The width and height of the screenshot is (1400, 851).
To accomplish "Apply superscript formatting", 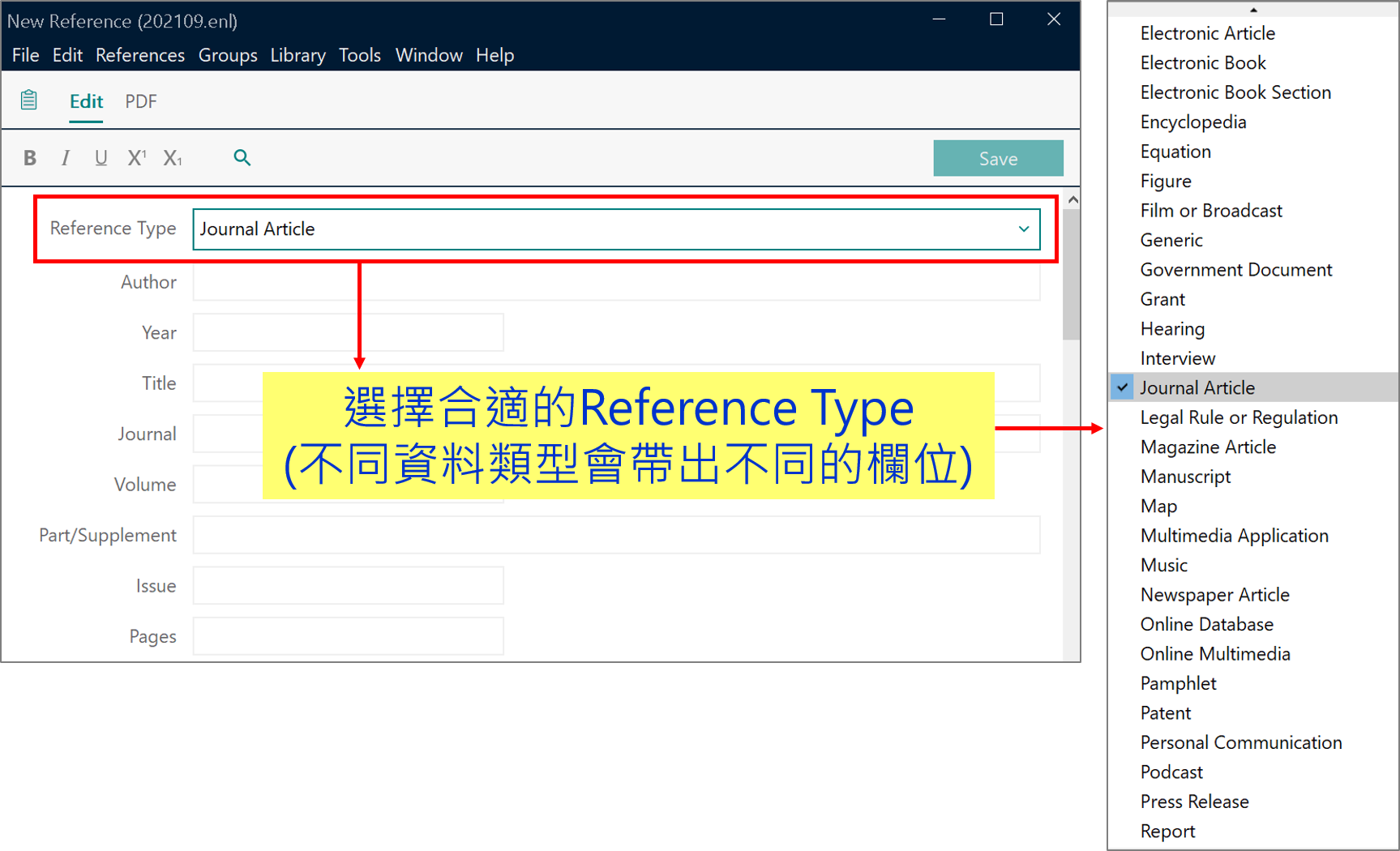I will 137,158.
